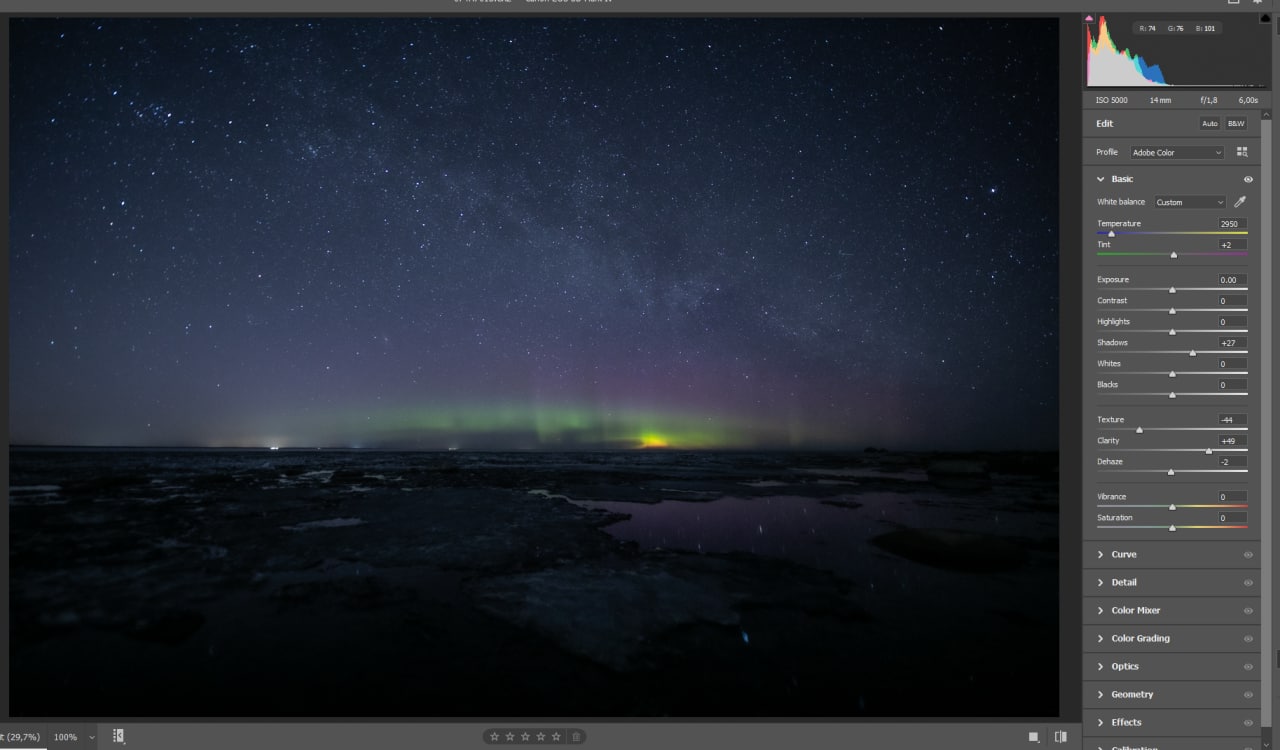
Task: Open the Adobe Color profile dropdown
Action: point(1176,153)
